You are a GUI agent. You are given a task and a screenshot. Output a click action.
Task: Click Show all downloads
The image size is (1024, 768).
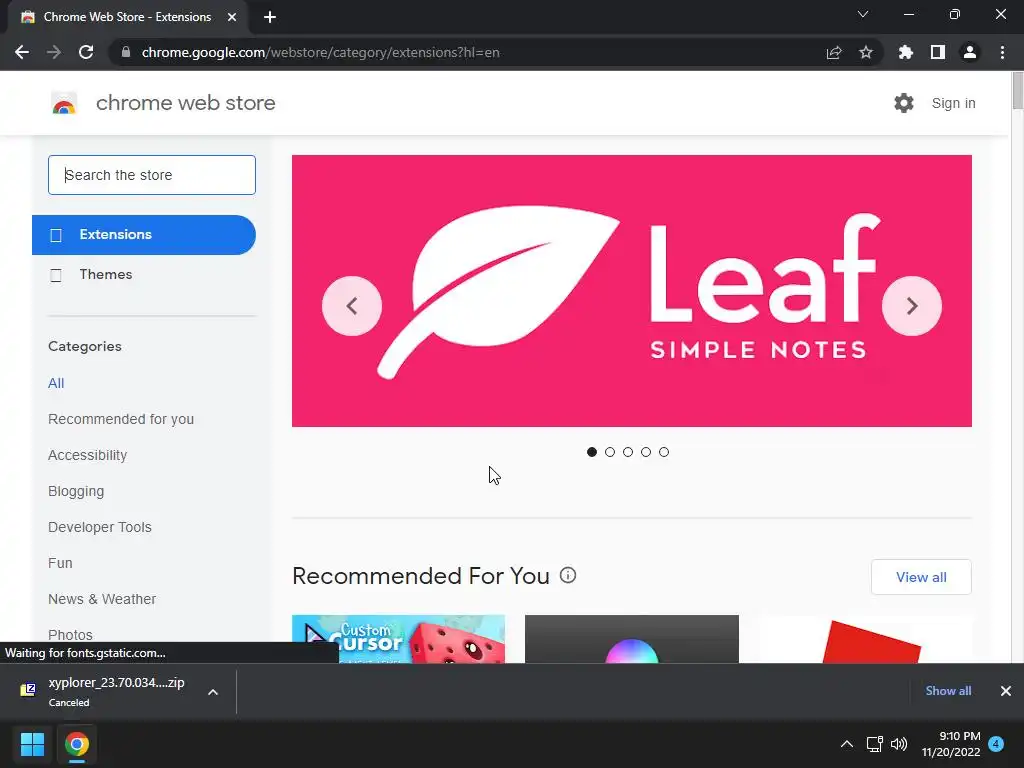tap(948, 691)
